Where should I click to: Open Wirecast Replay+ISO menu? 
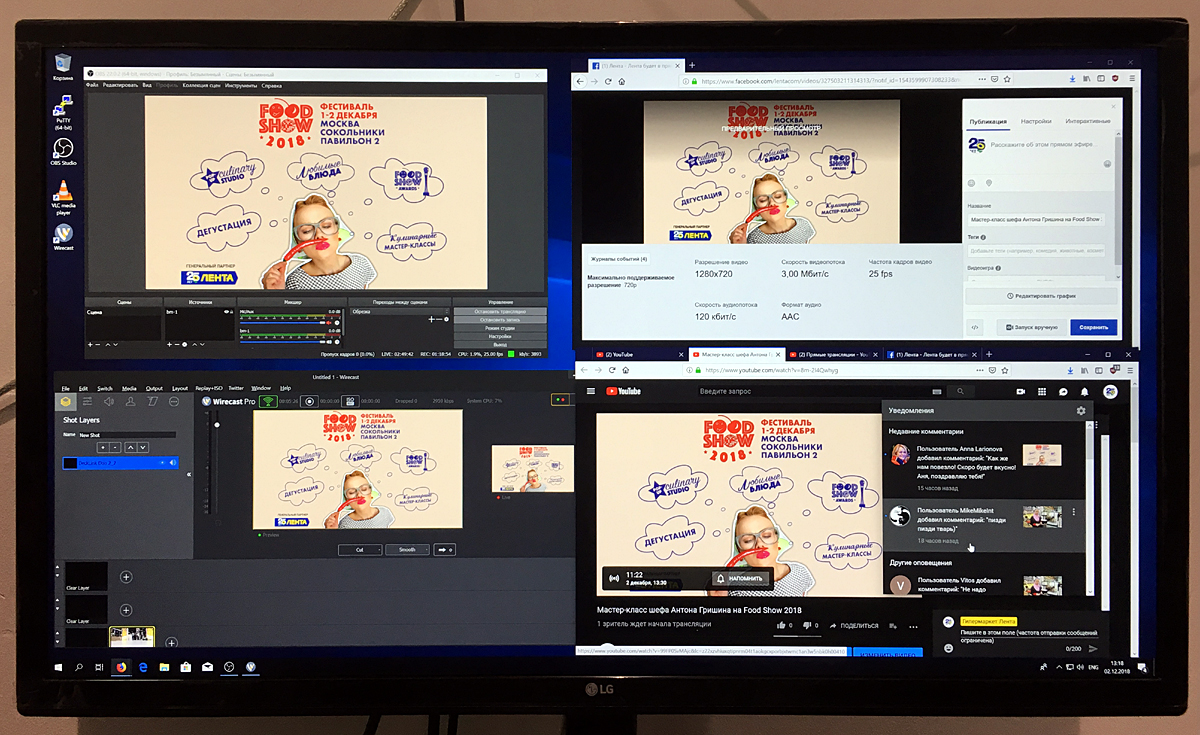(209, 388)
